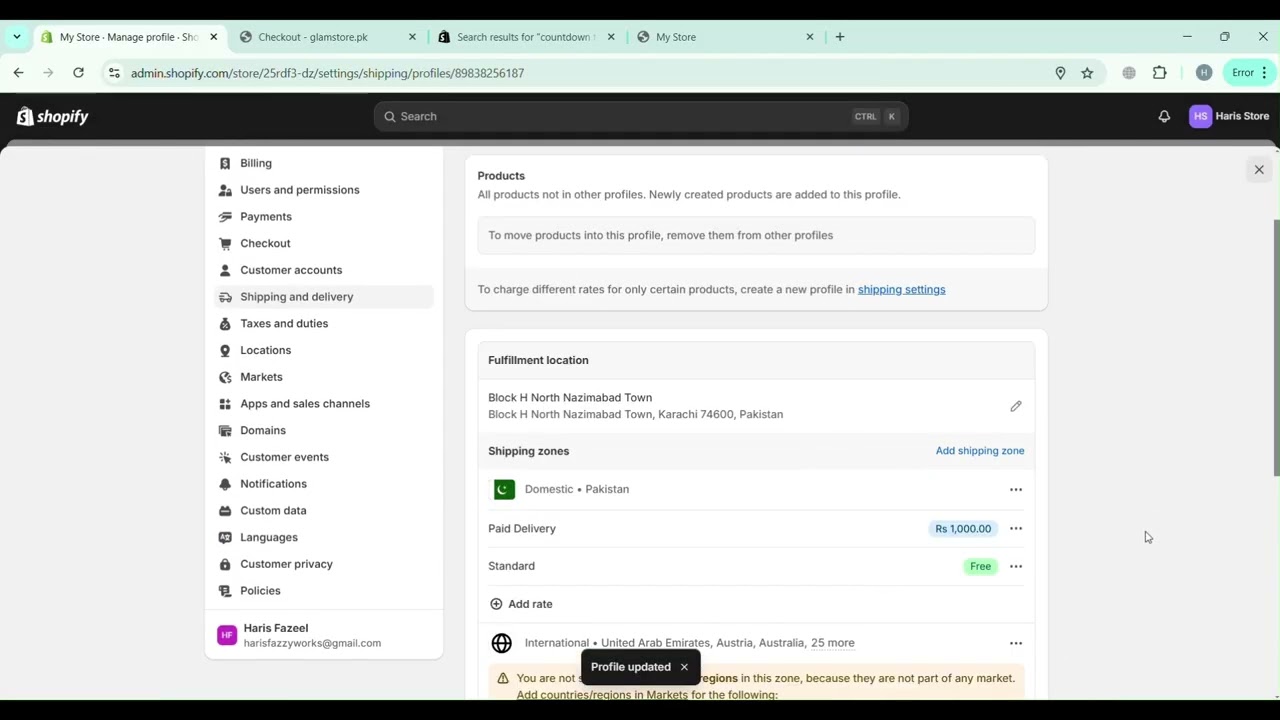1280x720 pixels.
Task: Open browser extensions puzzle icon
Action: [1160, 73]
